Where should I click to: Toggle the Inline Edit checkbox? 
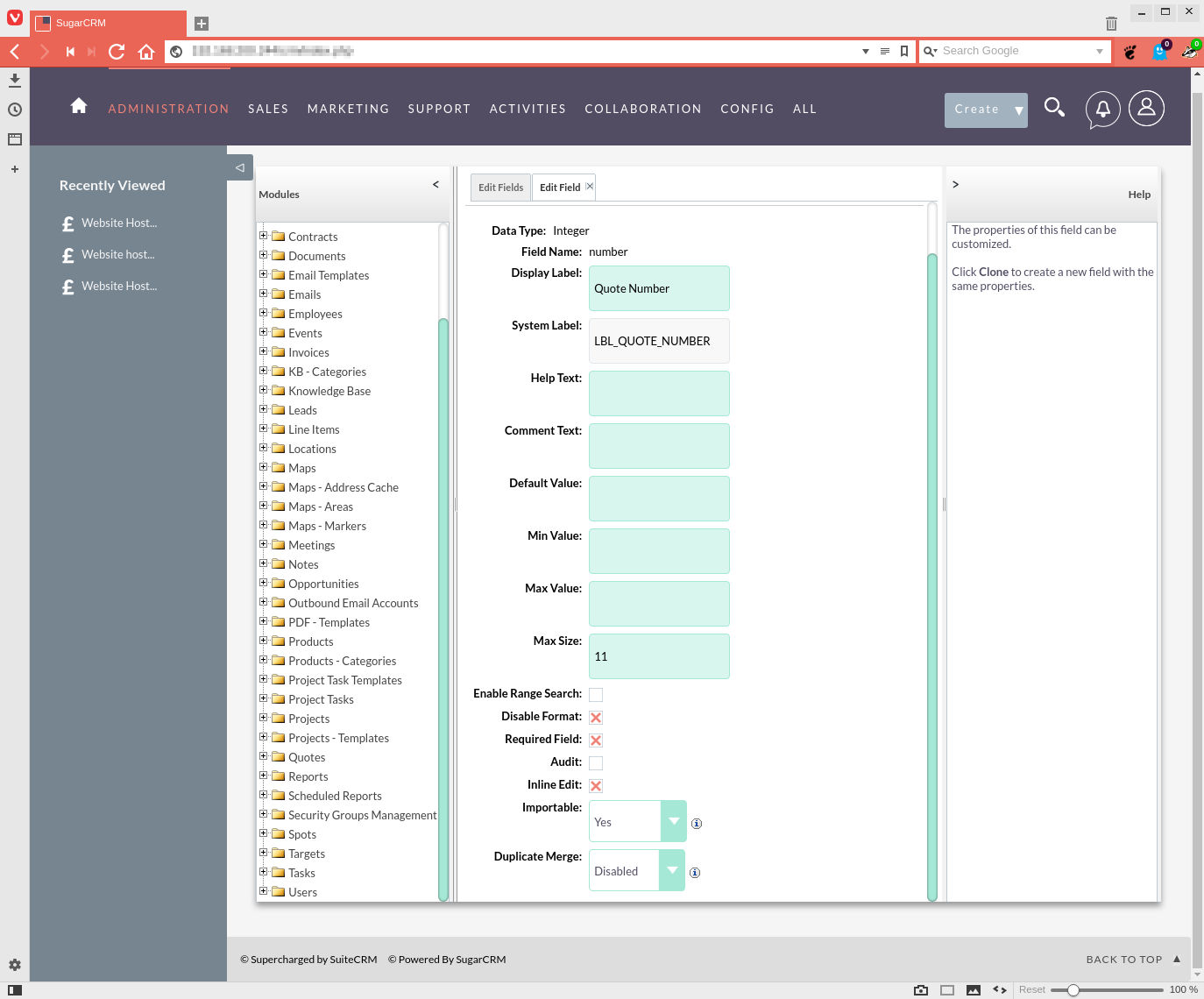point(596,786)
